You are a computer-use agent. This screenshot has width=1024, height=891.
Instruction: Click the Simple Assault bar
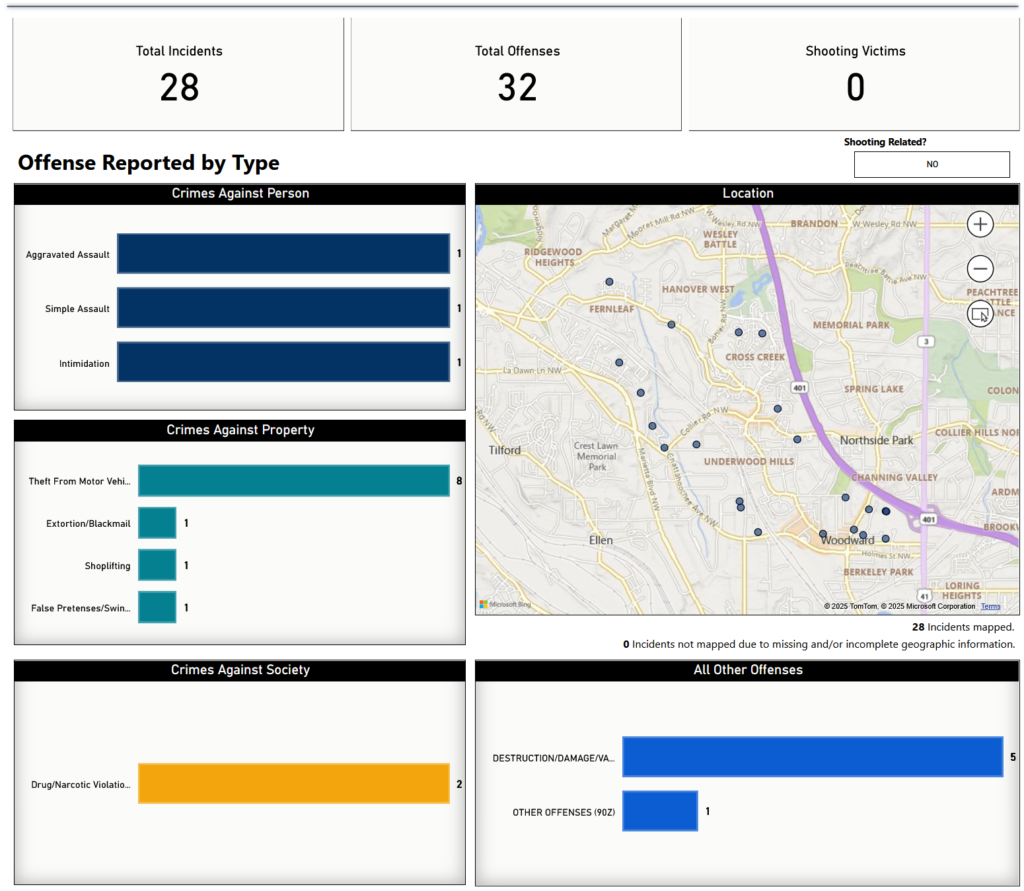pos(283,308)
